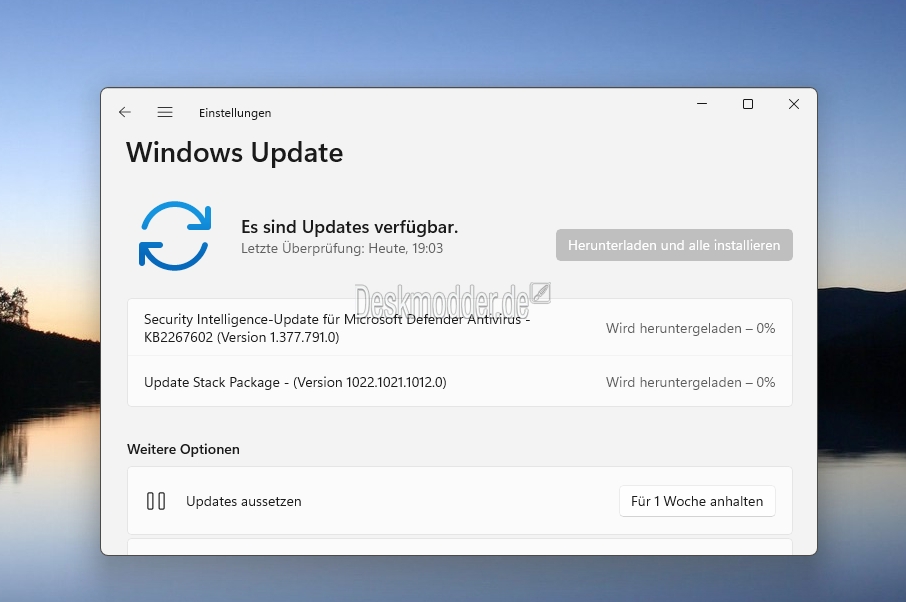Click the Updates aussetzen label

click(244, 501)
